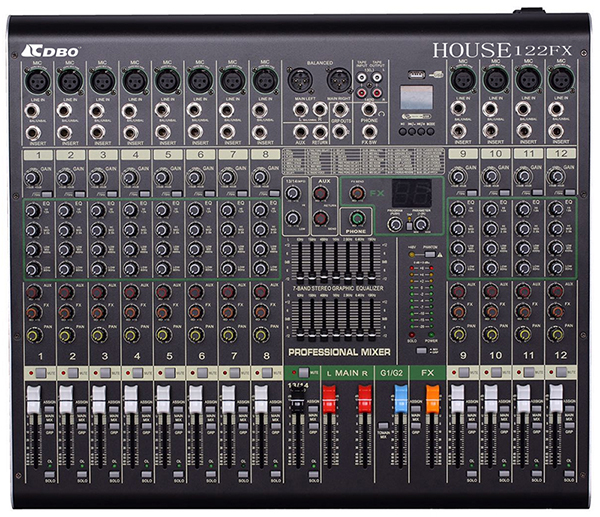Toggle the 13/14 channel SOLO button
600x517 pixels.
pyautogui.click(x=313, y=474)
